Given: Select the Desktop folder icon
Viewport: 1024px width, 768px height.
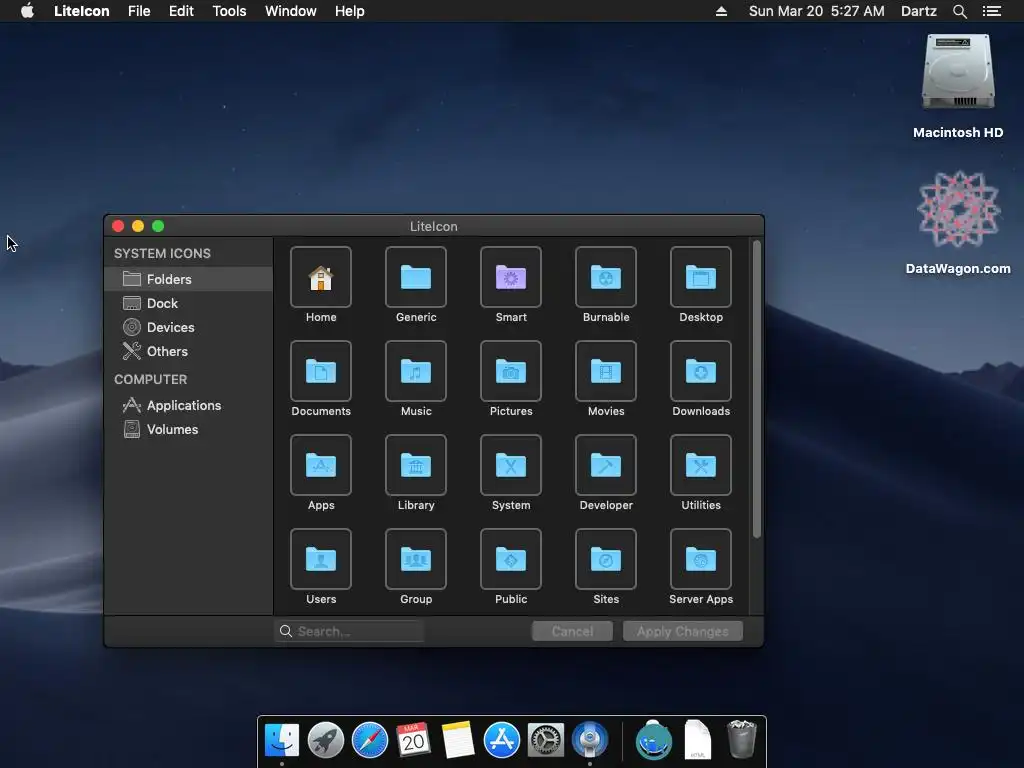Looking at the screenshot, I should coord(701,277).
